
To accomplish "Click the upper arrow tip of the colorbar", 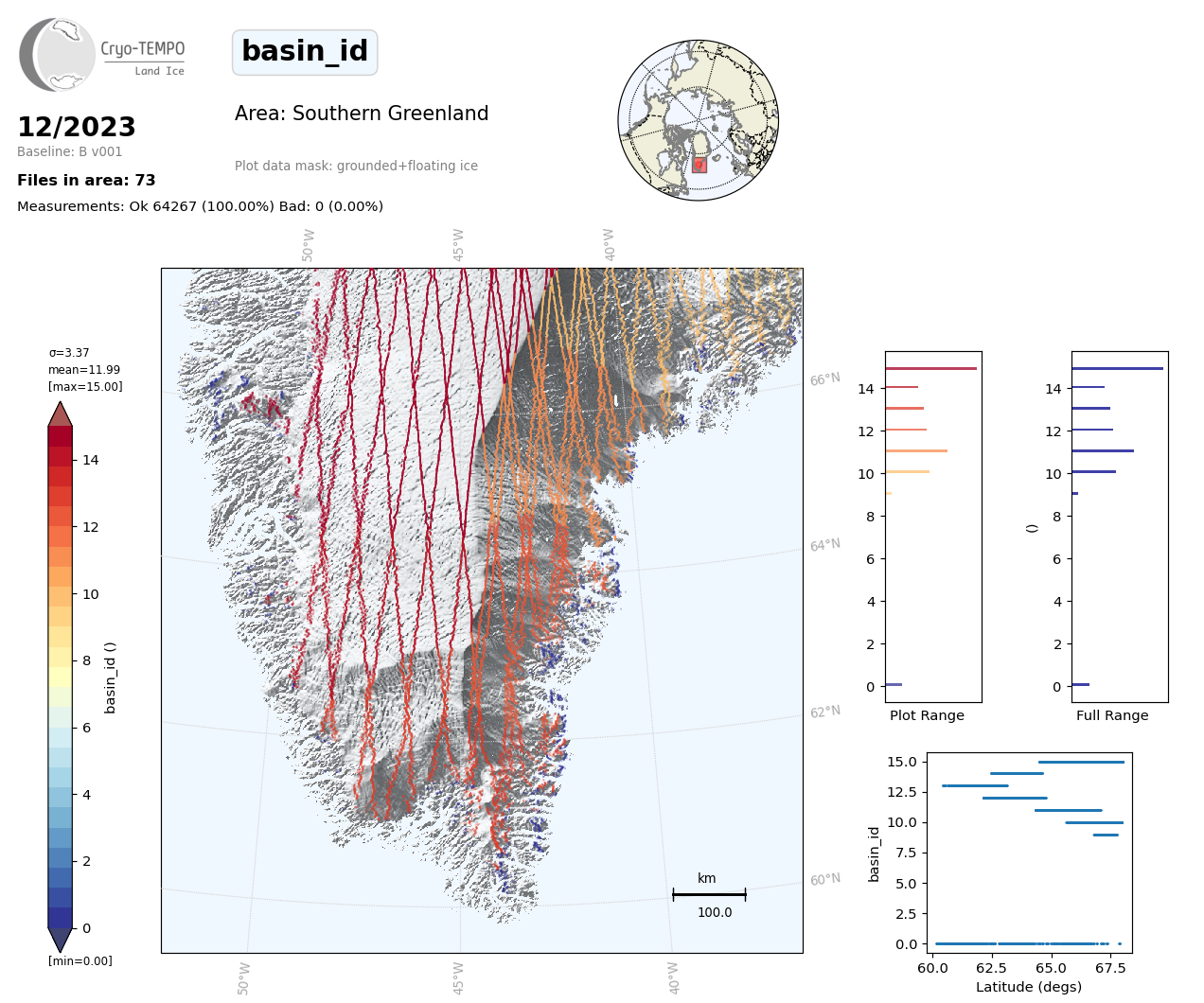I will pyautogui.click(x=60, y=413).
